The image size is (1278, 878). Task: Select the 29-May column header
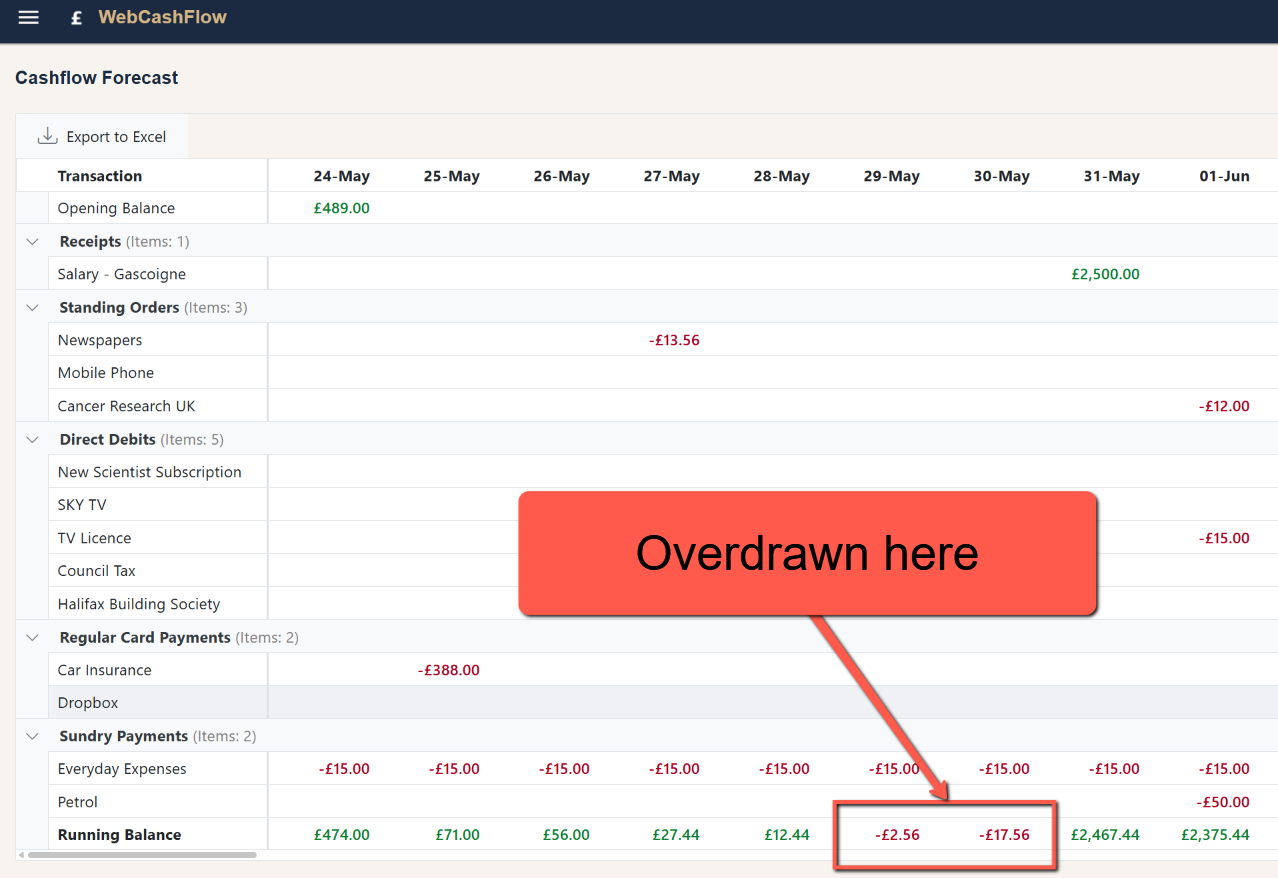[891, 176]
